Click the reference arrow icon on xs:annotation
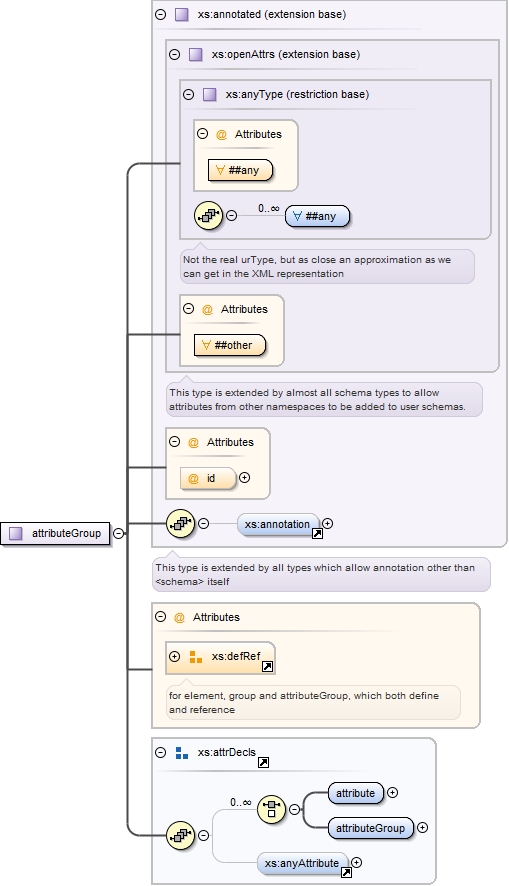The height and width of the screenshot is (886, 509). tap(317, 533)
